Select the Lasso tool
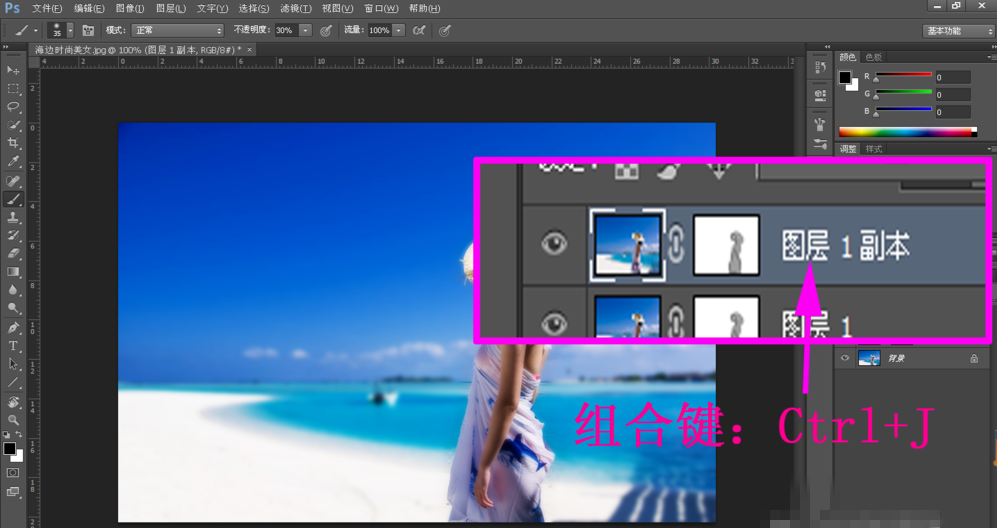The image size is (997, 528). click(13, 107)
